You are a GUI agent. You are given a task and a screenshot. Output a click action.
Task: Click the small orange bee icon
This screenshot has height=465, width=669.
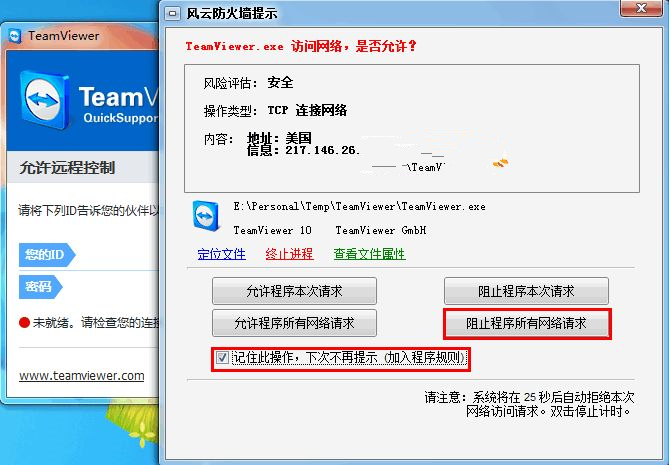pos(500,163)
